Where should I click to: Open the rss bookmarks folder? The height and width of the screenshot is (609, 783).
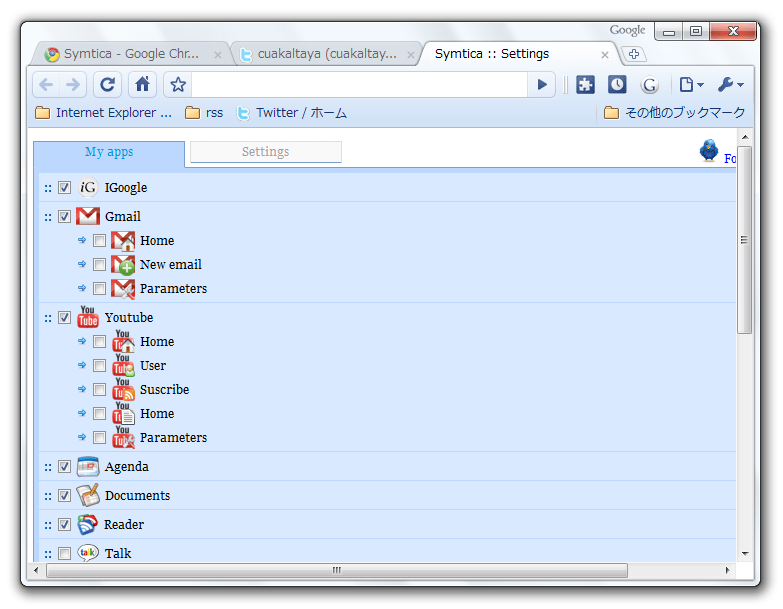[204, 113]
